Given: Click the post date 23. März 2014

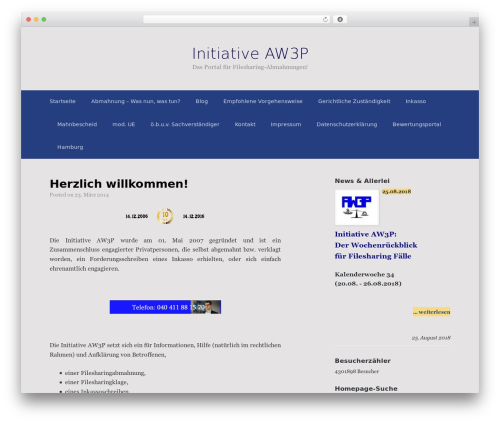Looking at the screenshot, I should tap(92, 195).
